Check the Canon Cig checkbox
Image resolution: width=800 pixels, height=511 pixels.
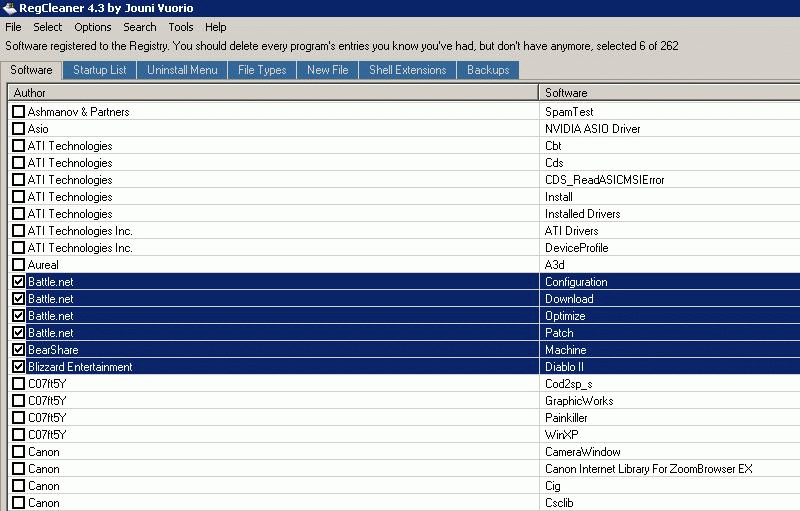tap(18, 486)
